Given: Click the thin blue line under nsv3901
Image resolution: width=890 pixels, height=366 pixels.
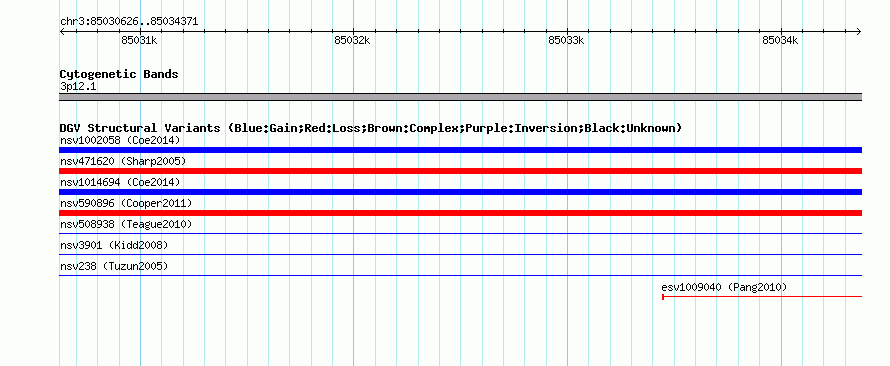Looking at the screenshot, I should [460, 254].
